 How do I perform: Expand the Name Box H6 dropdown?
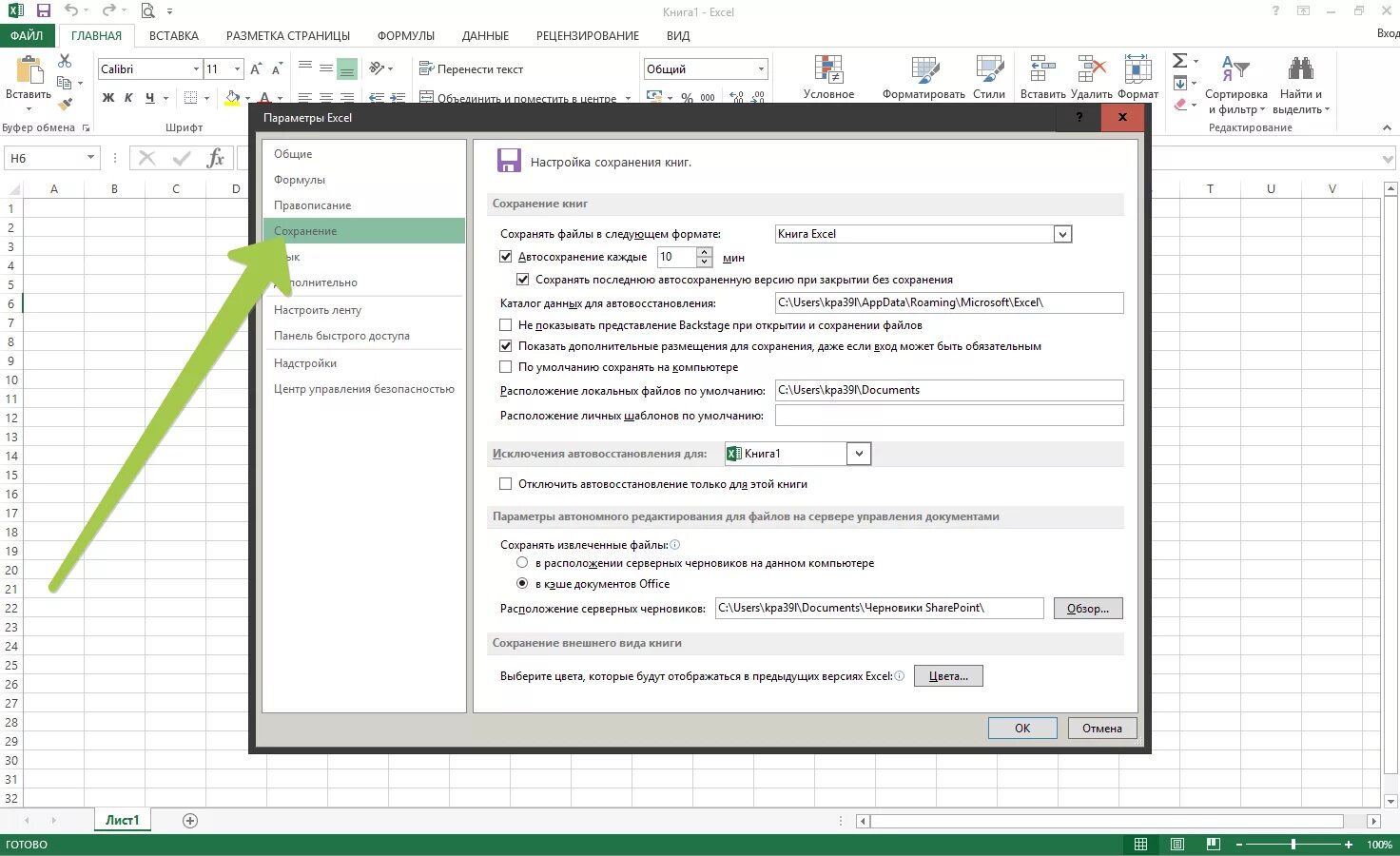coord(90,158)
